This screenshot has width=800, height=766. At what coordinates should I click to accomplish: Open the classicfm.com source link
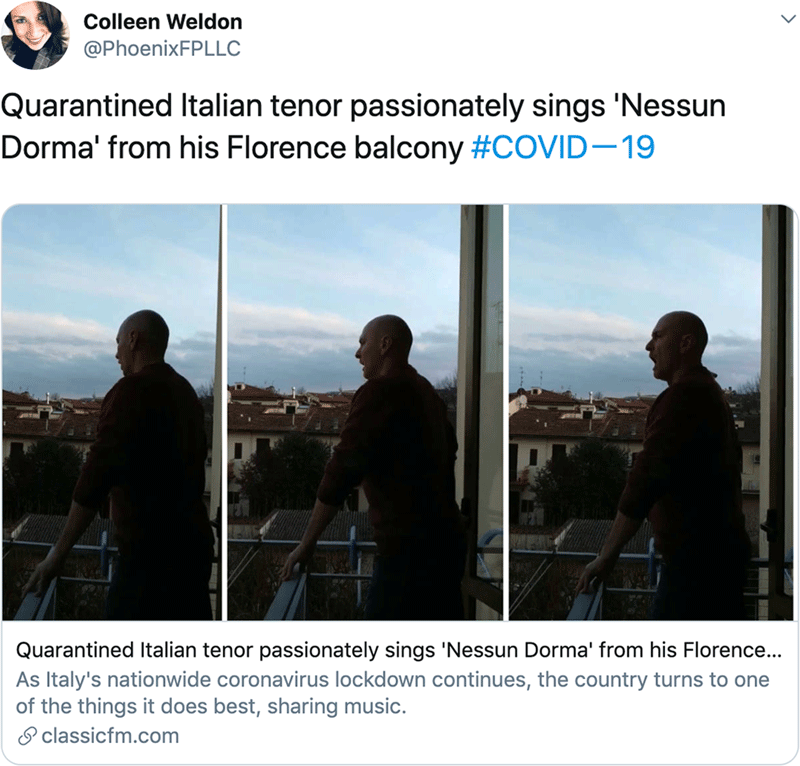pyautogui.click(x=110, y=737)
